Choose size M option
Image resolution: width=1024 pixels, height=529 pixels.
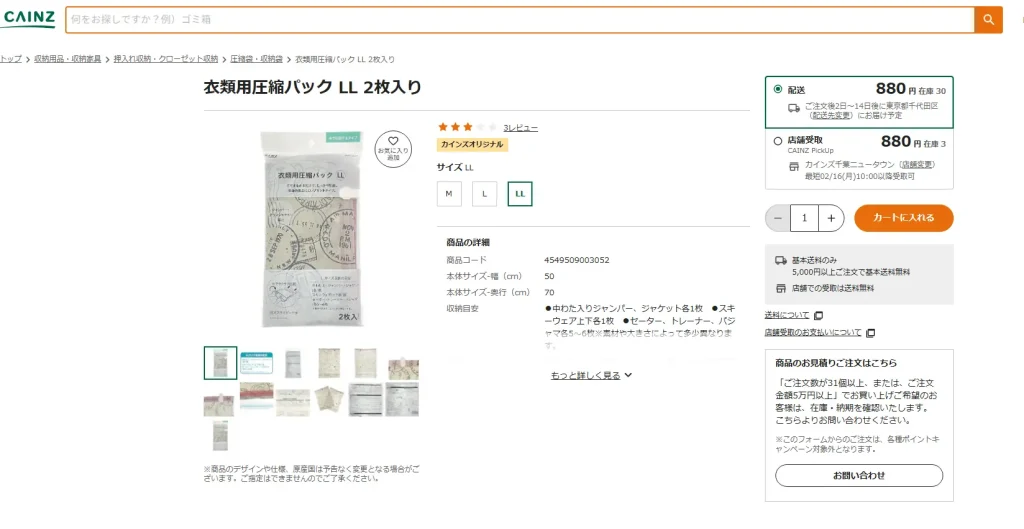[449, 193]
